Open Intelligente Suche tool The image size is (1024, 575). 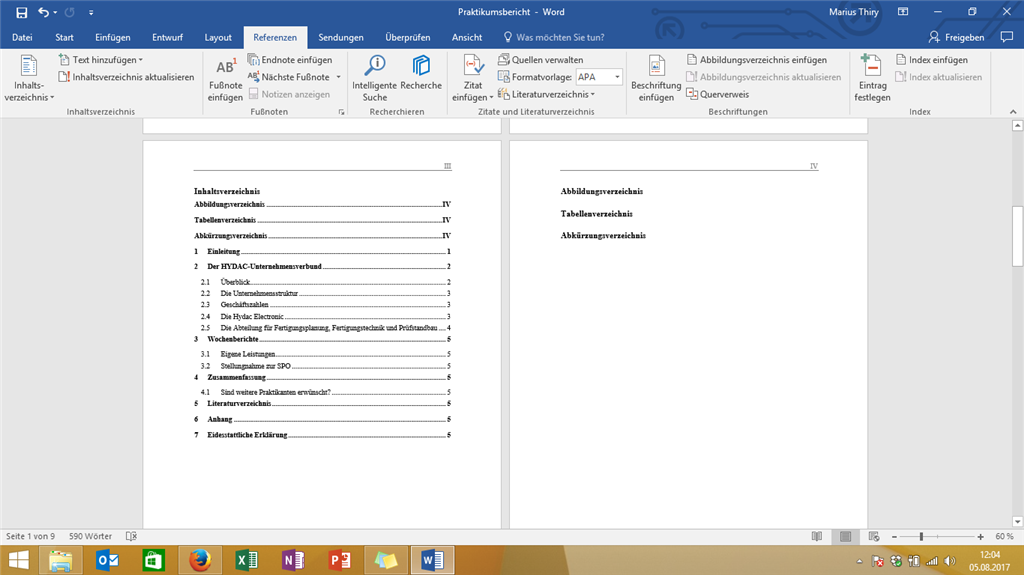coord(375,78)
